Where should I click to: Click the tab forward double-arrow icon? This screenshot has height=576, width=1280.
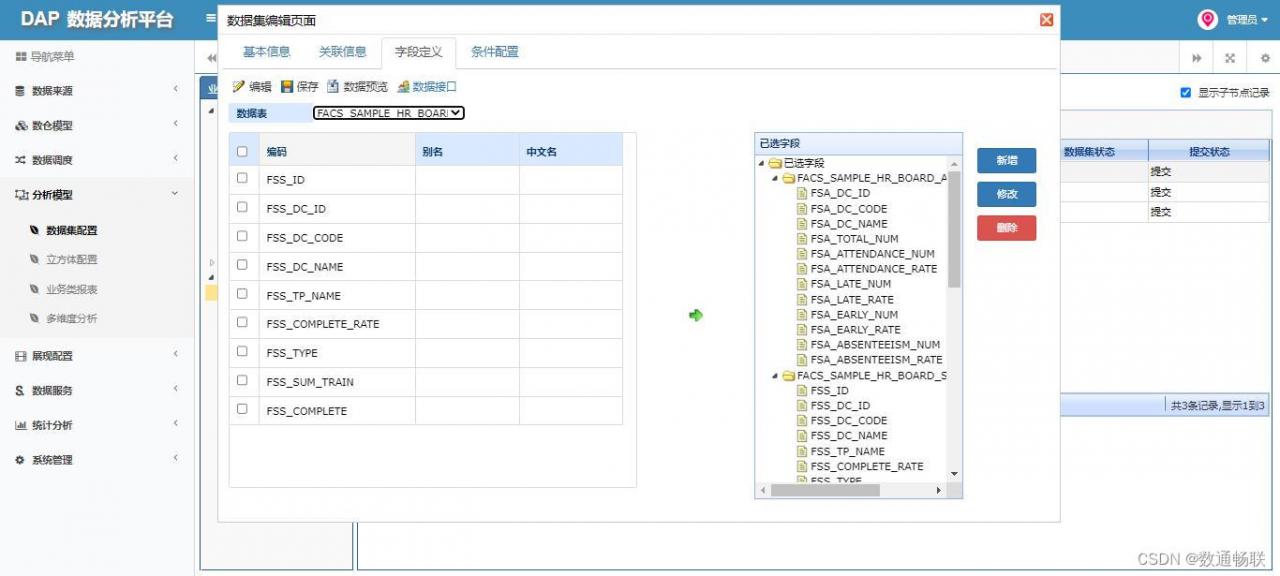pyautogui.click(x=1196, y=59)
